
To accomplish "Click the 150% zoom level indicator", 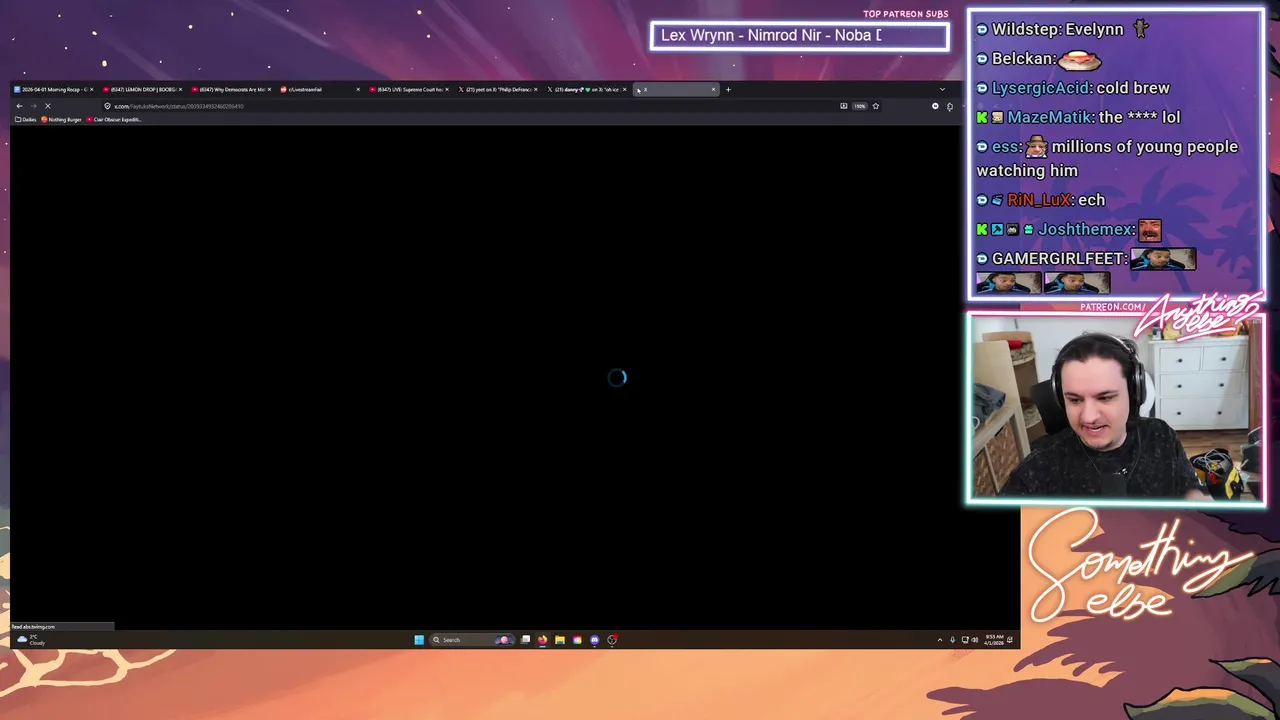I will click(859, 106).
